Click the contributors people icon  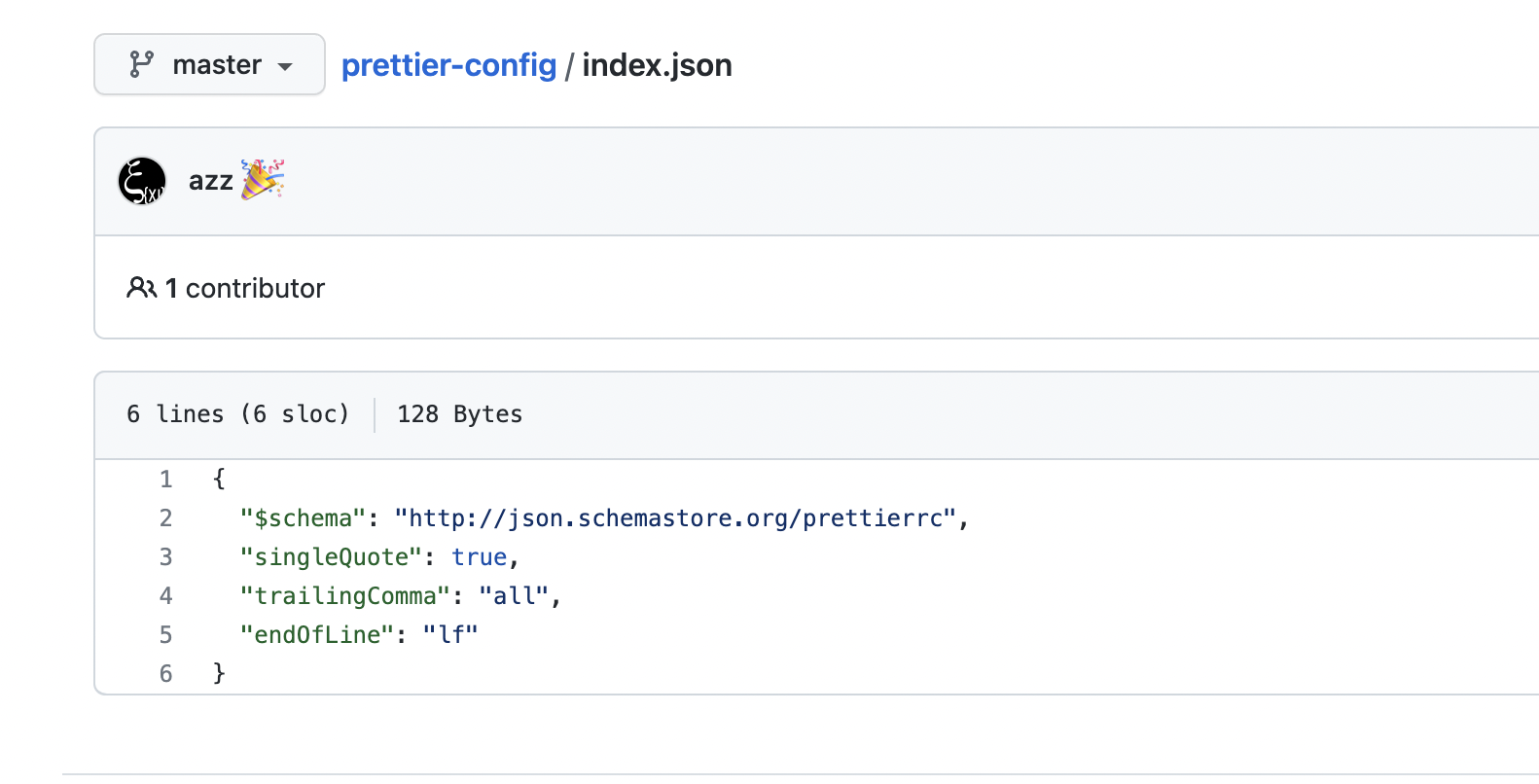coord(143,288)
